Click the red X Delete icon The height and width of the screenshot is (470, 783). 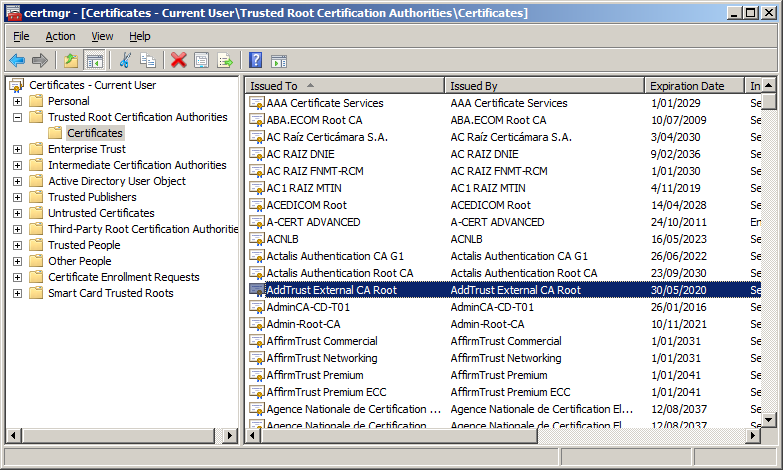[179, 60]
